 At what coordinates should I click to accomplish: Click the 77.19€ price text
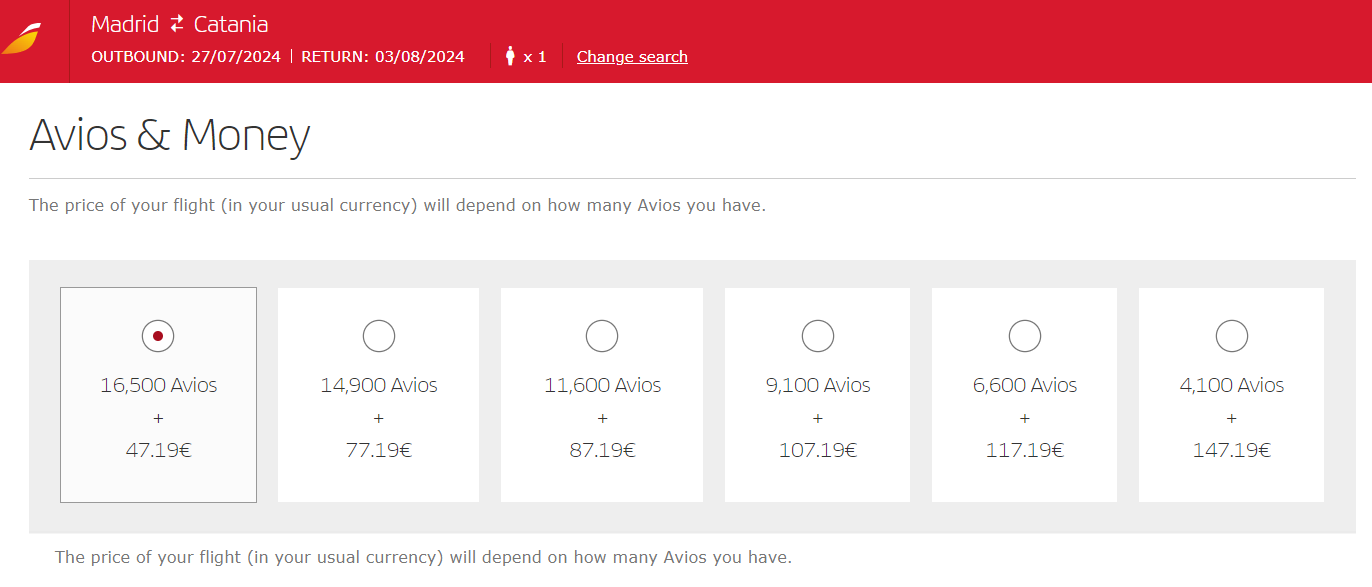pyautogui.click(x=379, y=450)
